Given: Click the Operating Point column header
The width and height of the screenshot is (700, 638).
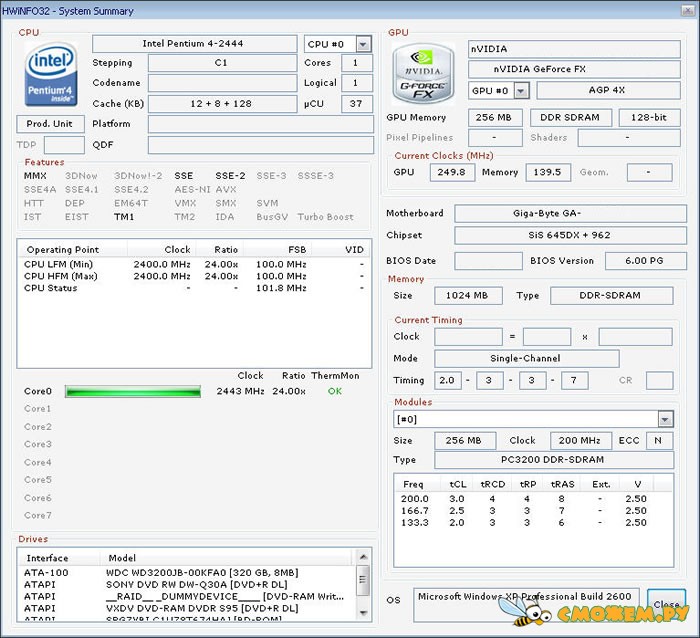Looking at the screenshot, I should [73, 250].
